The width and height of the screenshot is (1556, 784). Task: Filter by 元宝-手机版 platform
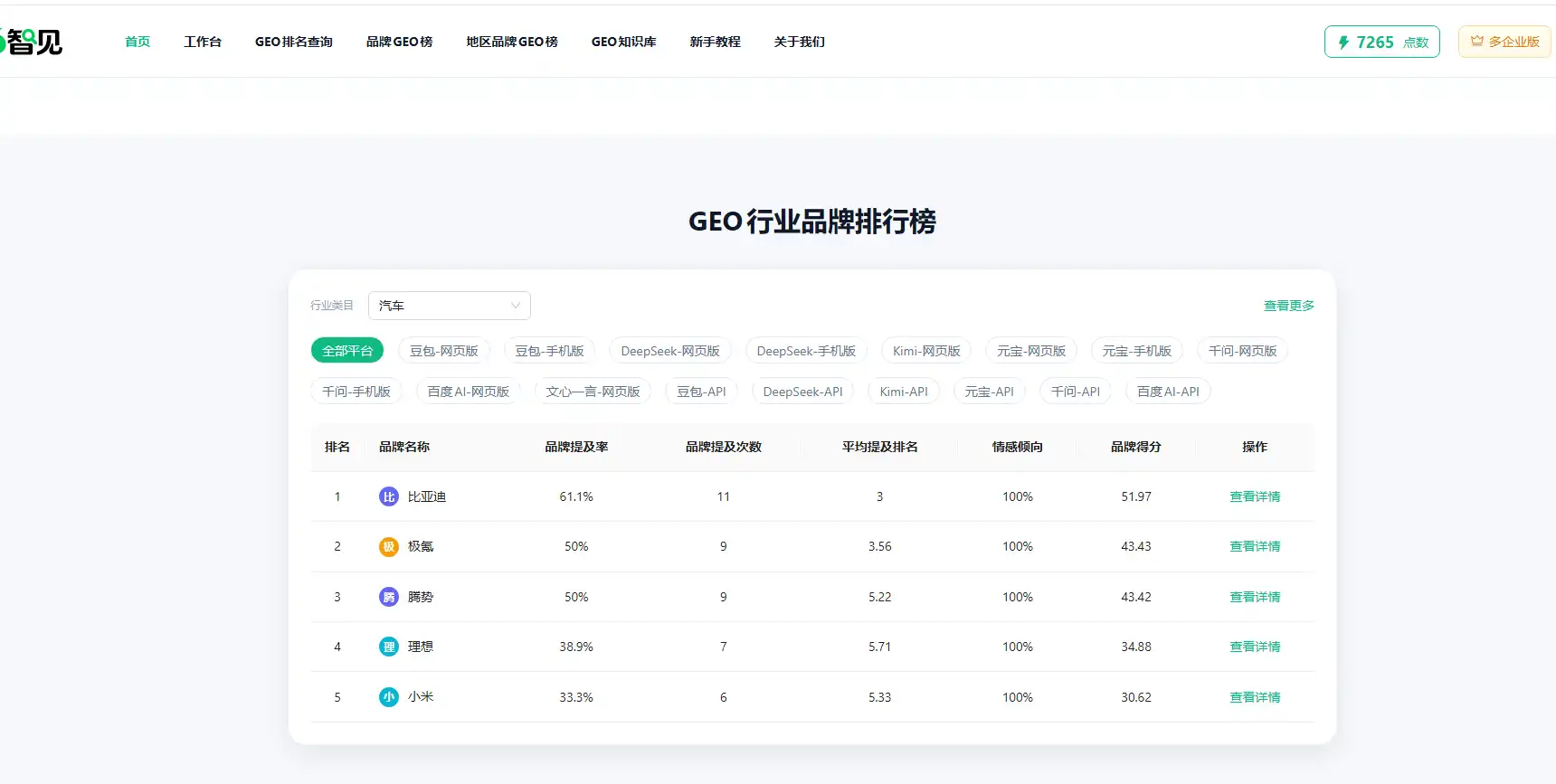coord(1137,351)
